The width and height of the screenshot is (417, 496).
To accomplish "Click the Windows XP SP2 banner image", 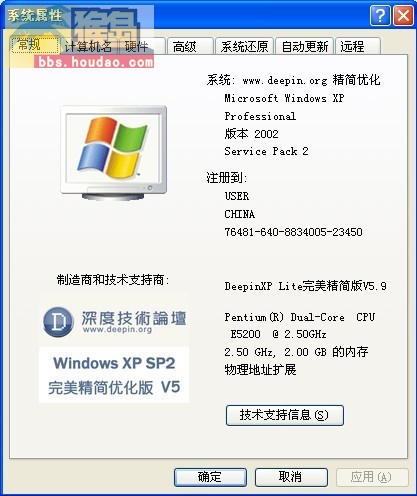I will pyautogui.click(x=114, y=375).
